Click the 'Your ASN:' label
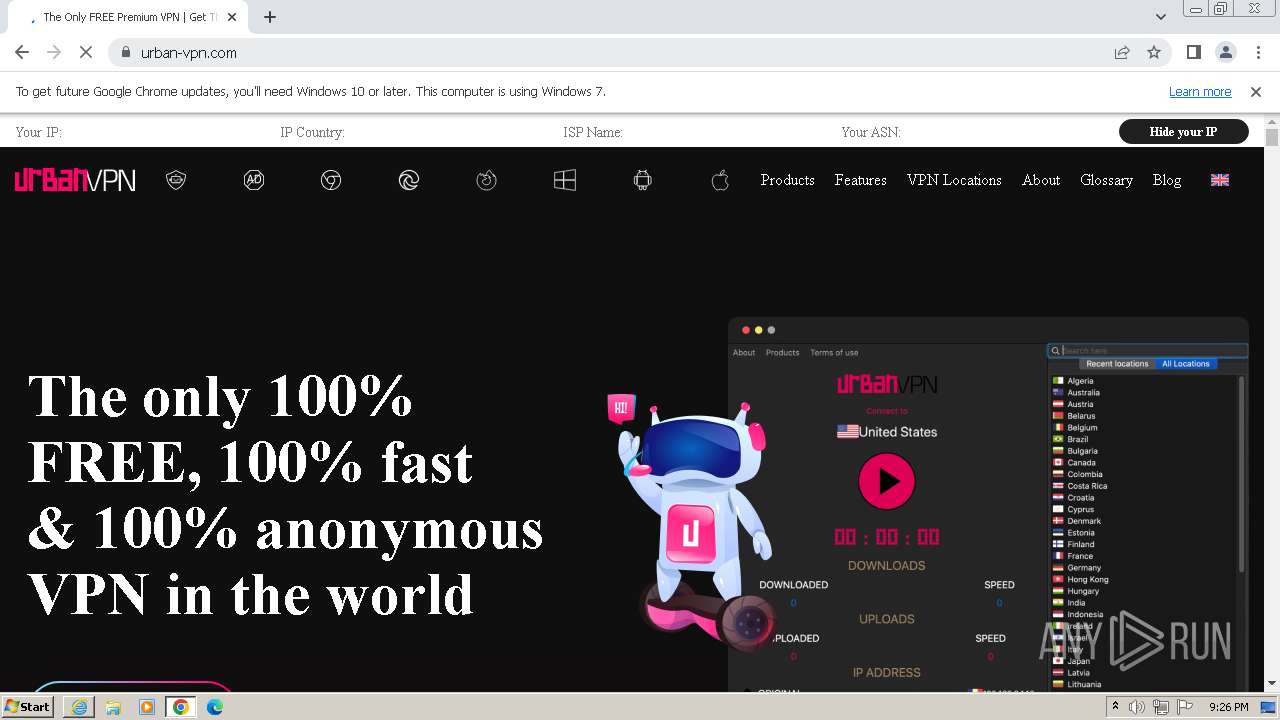This screenshot has width=1280, height=720. click(x=871, y=132)
